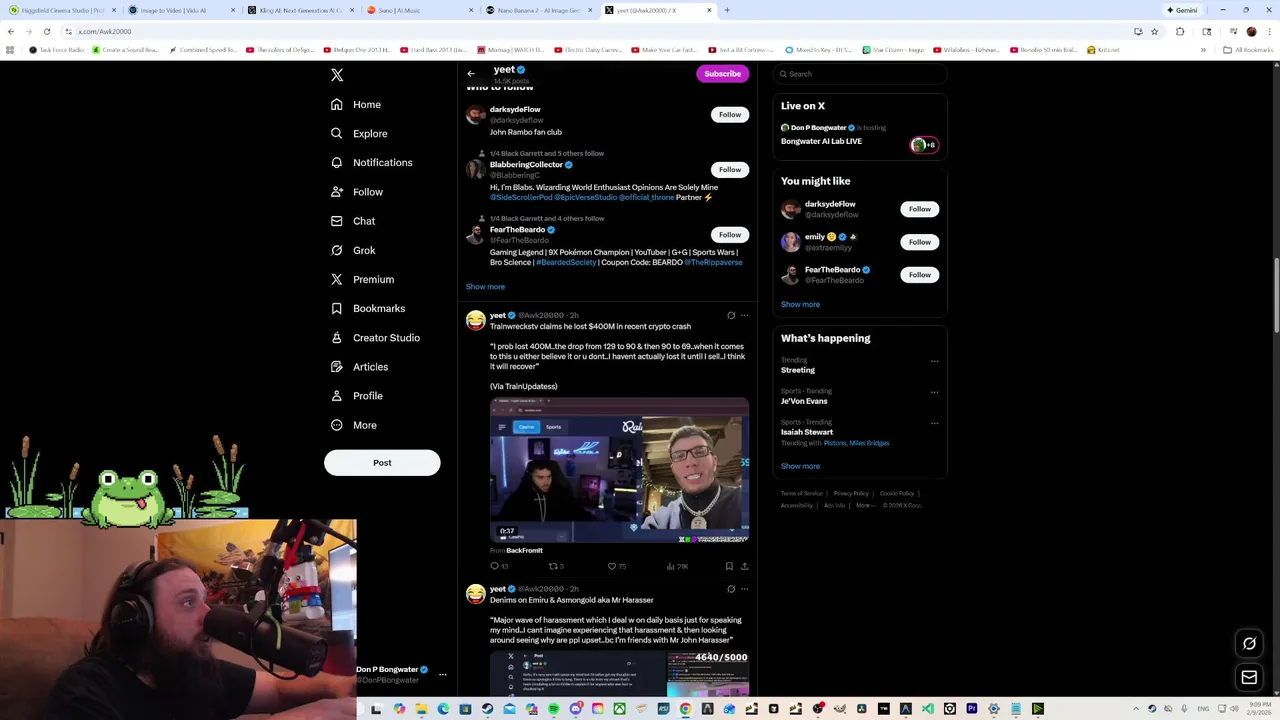Click the X search field
This screenshot has width=1280, height=720.
pos(860,74)
